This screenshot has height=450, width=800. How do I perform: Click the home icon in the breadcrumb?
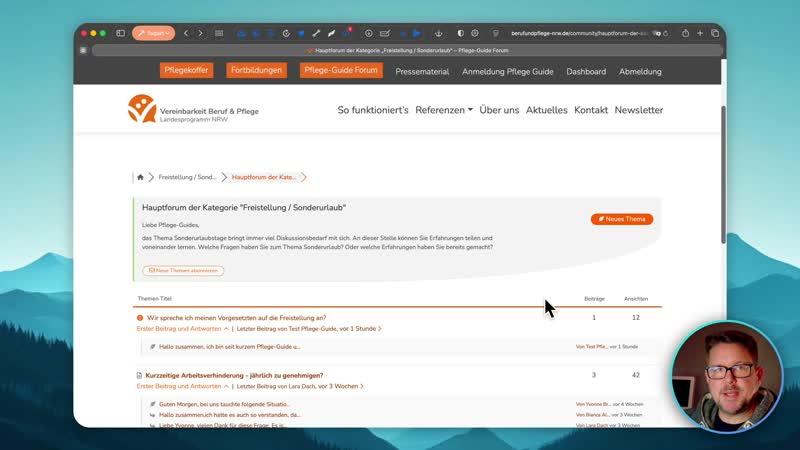(x=141, y=177)
